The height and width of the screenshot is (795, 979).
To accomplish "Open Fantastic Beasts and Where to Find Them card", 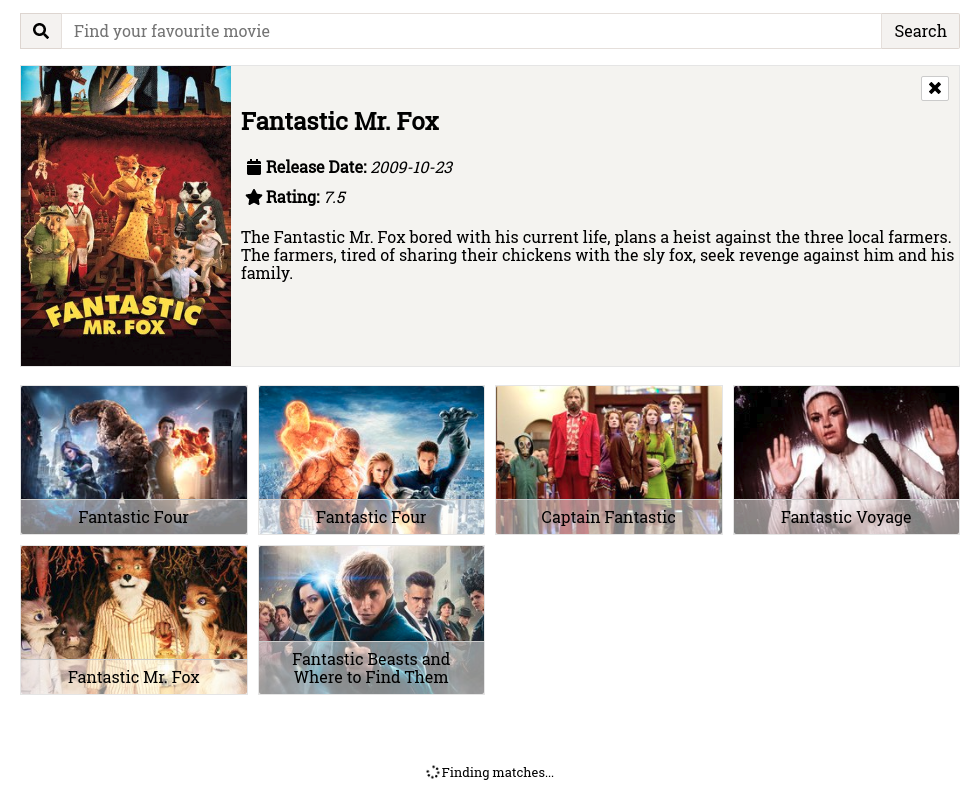I will (371, 620).
